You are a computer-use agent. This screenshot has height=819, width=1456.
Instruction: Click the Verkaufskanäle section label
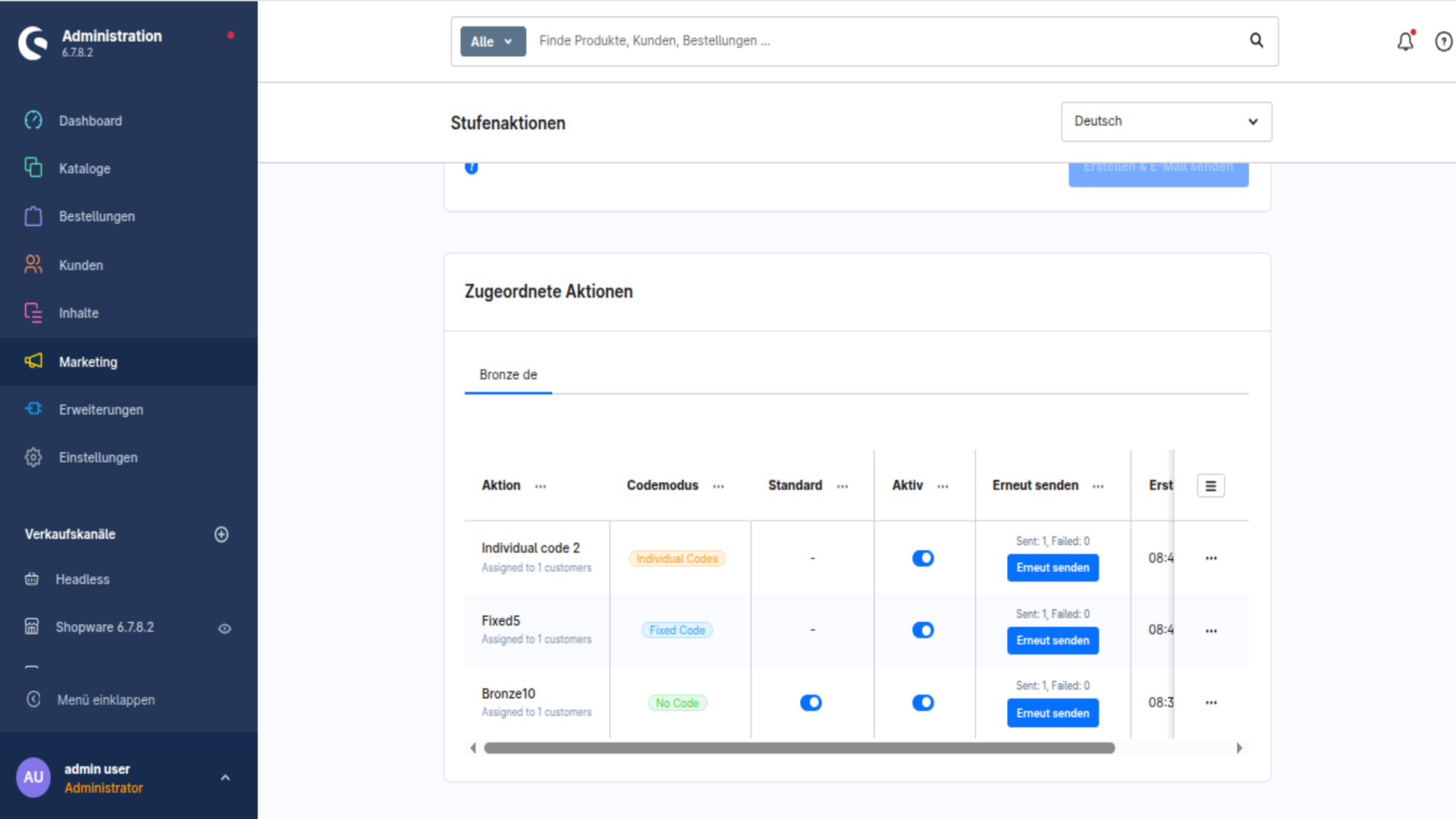coord(70,534)
